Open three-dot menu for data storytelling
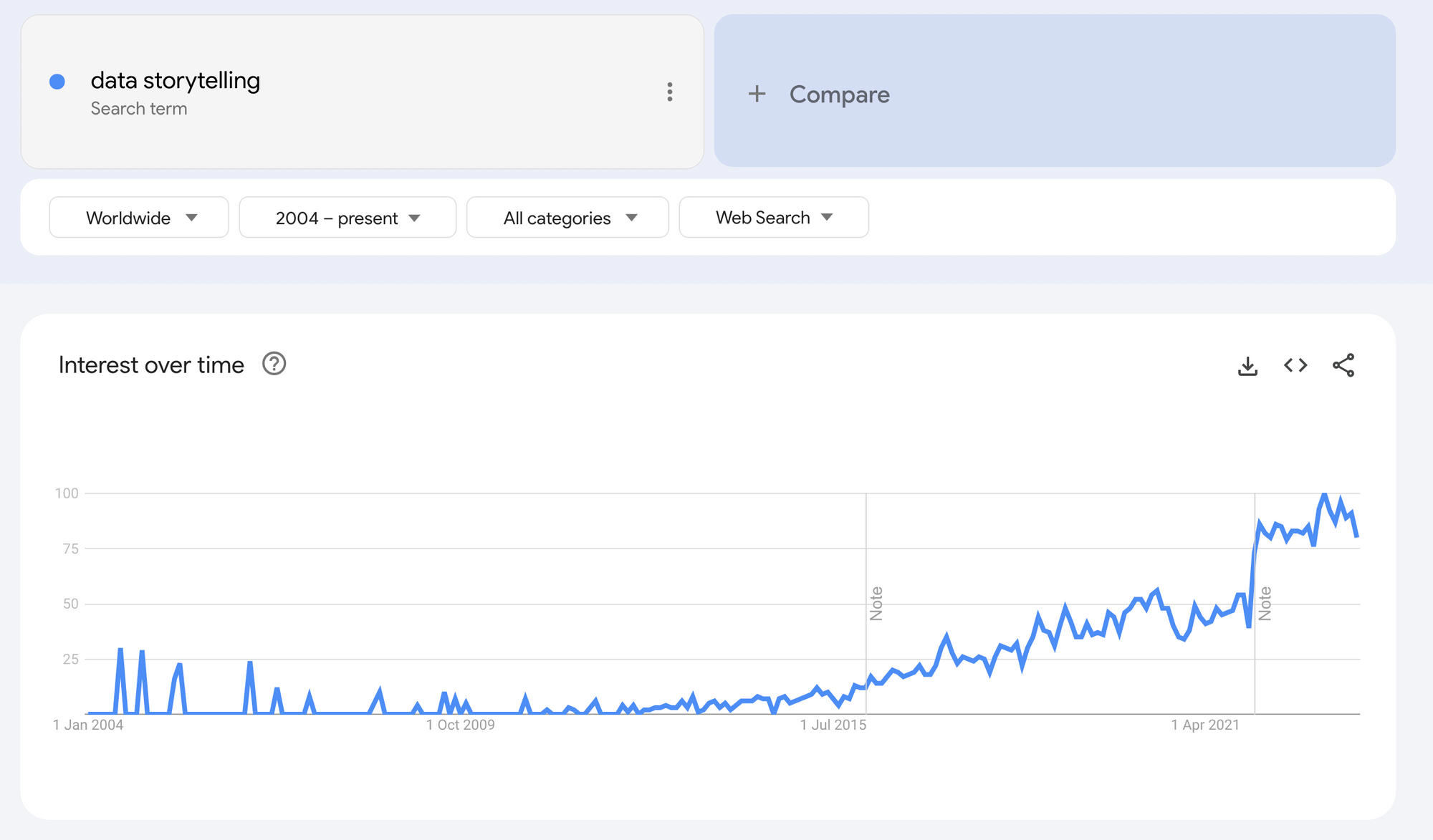 pyautogui.click(x=669, y=92)
